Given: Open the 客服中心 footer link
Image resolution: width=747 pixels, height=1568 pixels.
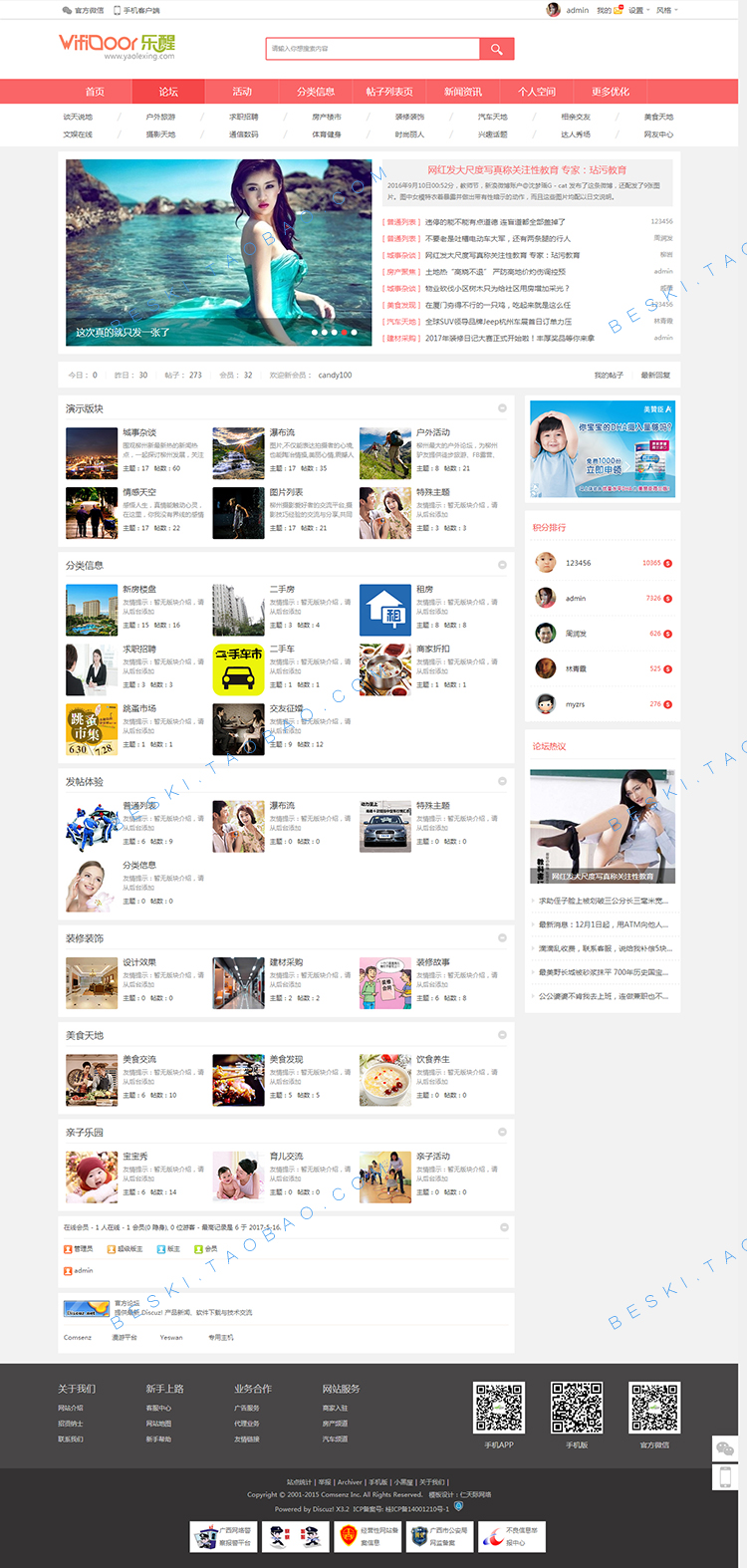Looking at the screenshot, I should [158, 1408].
